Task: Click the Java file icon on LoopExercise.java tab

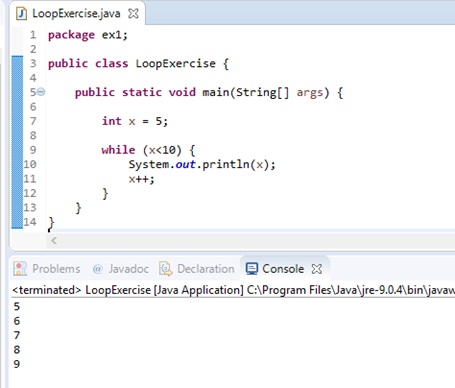Action: pyautogui.click(x=22, y=14)
